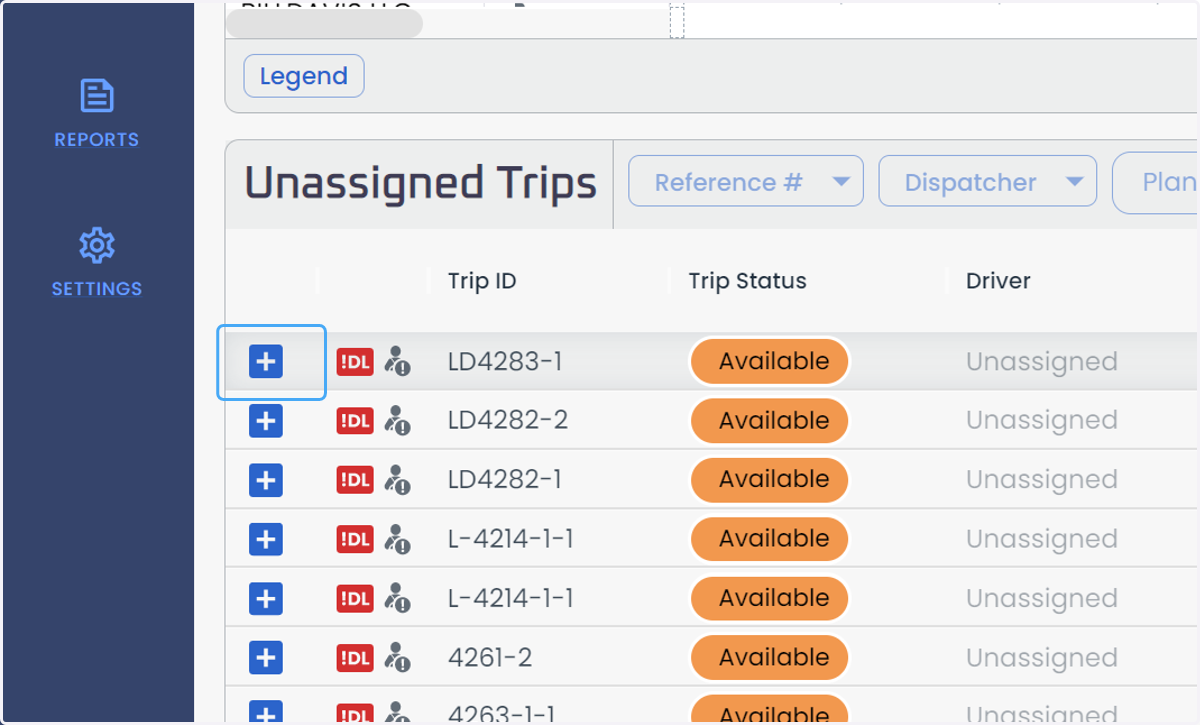Click driver warning icon on LD4283-1 row

click(398, 362)
